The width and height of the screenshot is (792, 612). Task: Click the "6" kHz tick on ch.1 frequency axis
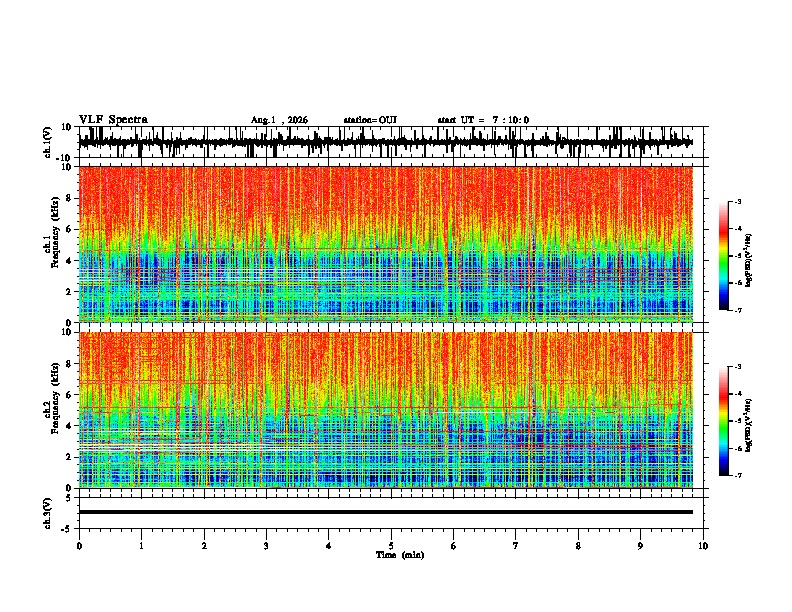(70, 229)
